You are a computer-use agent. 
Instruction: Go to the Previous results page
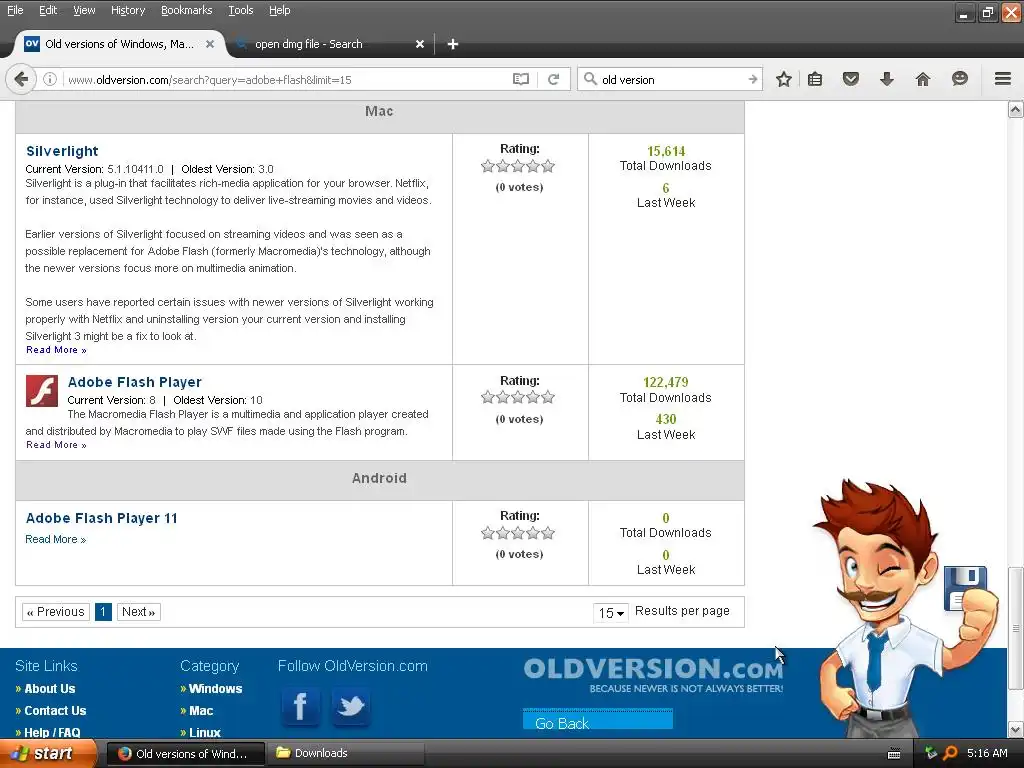[56, 612]
